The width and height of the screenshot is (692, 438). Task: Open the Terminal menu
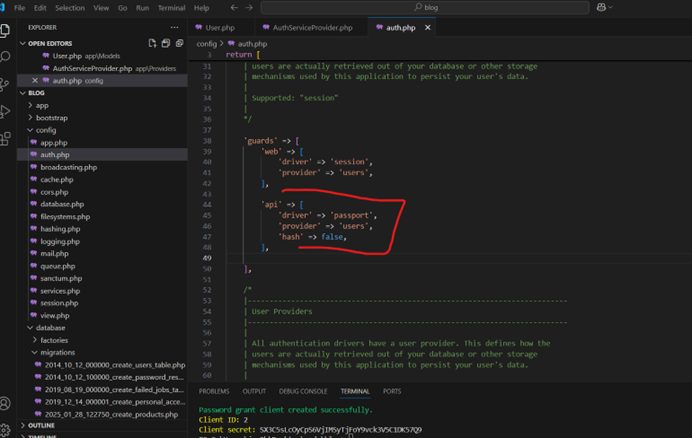171,7
